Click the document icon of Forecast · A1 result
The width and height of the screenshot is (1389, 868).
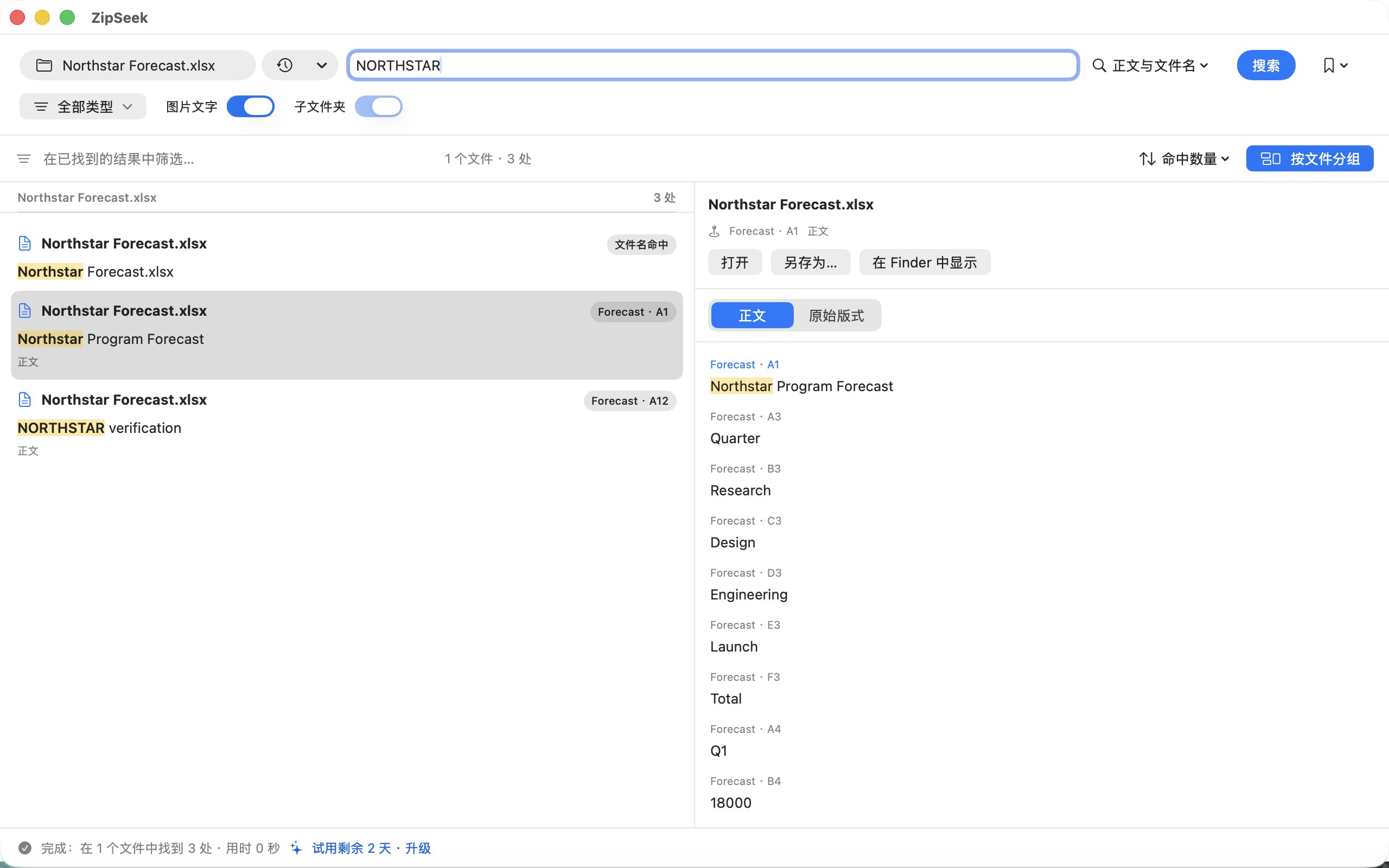pyautogui.click(x=24, y=310)
